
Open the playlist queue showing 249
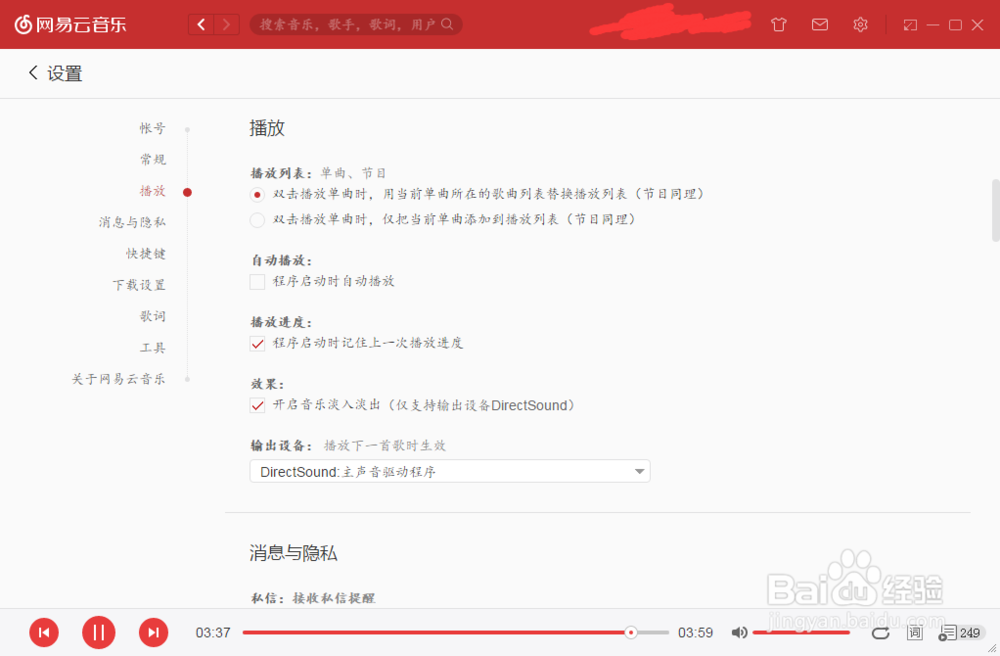[x=960, y=632]
